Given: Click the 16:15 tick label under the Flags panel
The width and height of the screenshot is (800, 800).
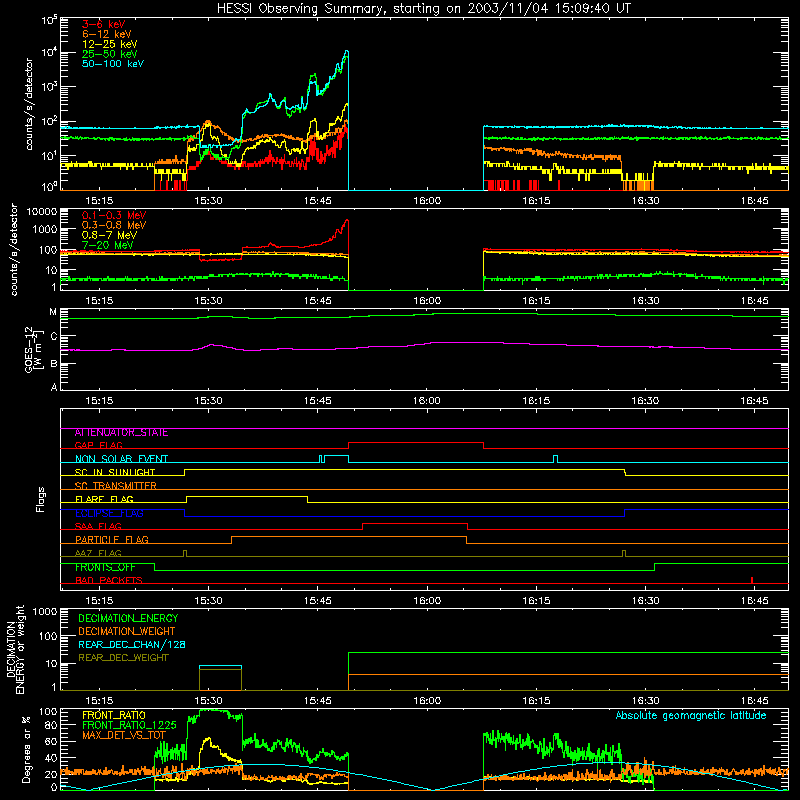Looking at the screenshot, I should tap(536, 601).
